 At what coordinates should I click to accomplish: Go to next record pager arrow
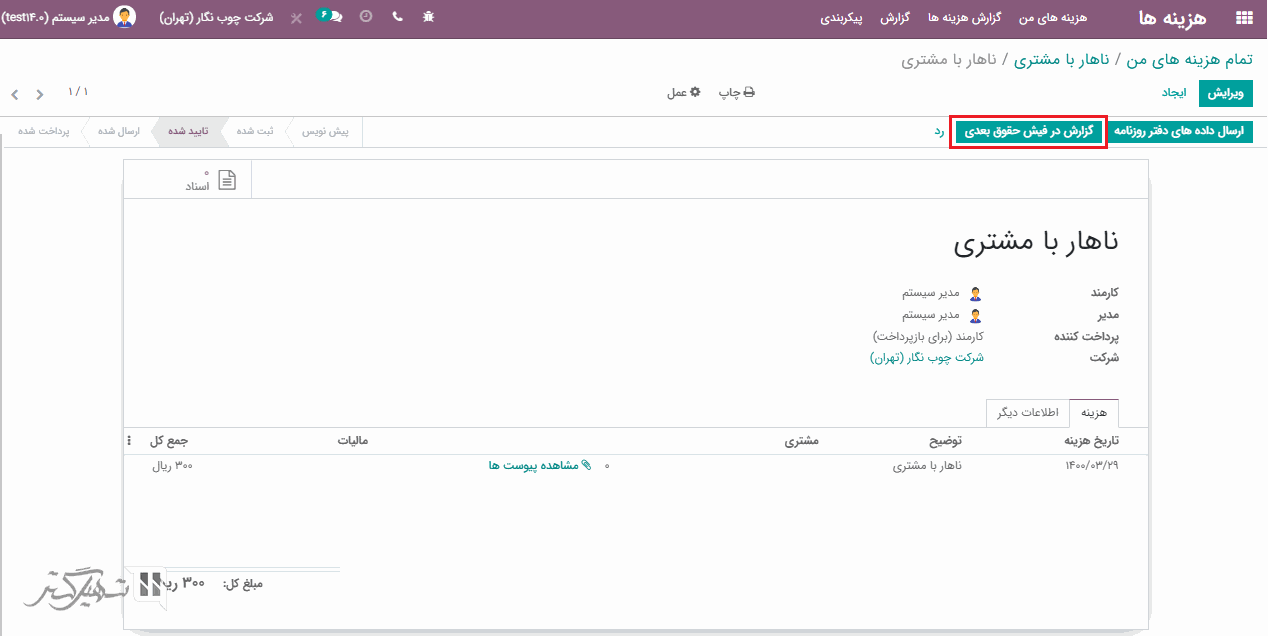[40, 95]
